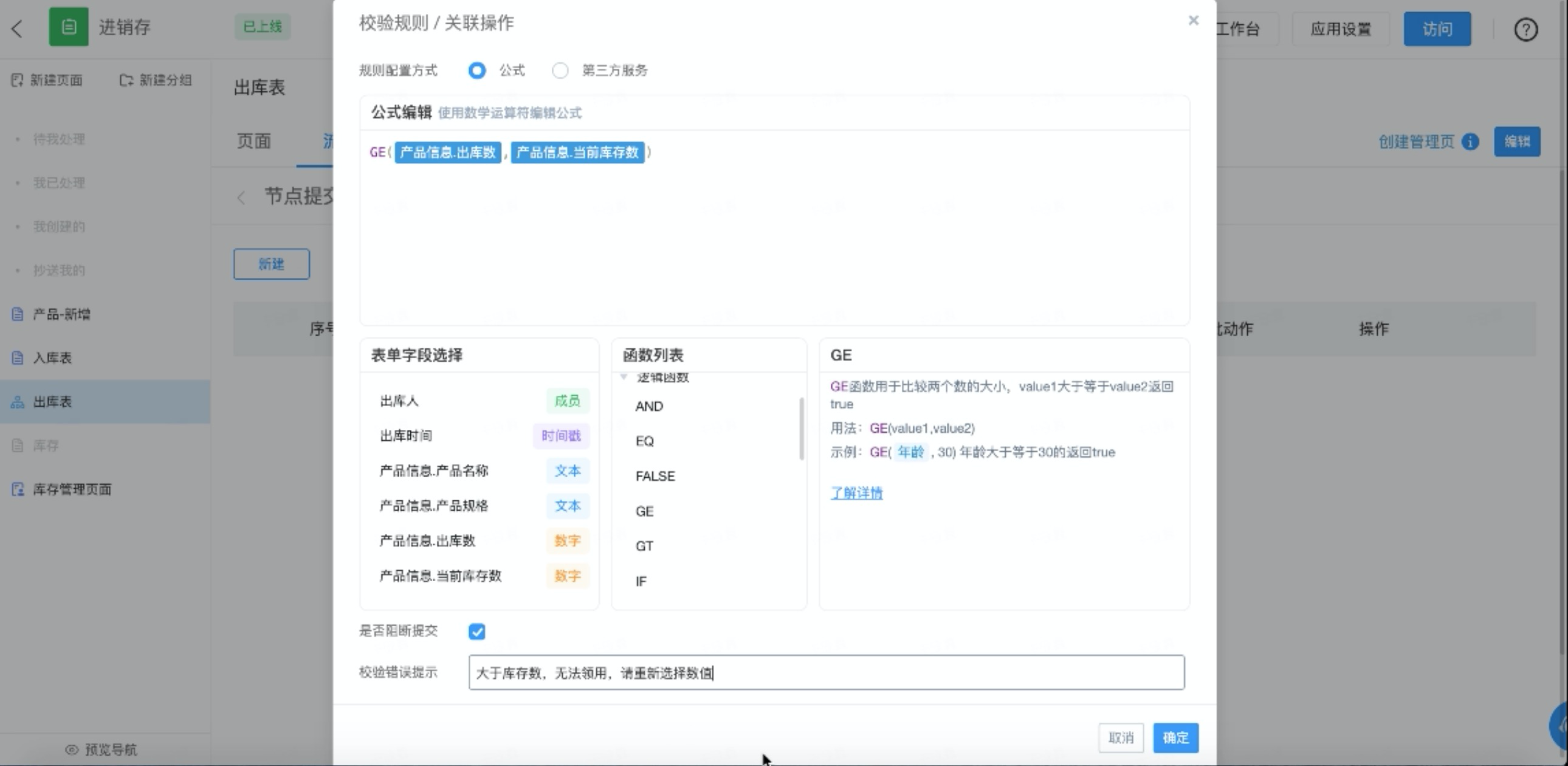Viewport: 1568px width, 766px height.
Task: Click the back arrow at top left
Action: coord(17,28)
